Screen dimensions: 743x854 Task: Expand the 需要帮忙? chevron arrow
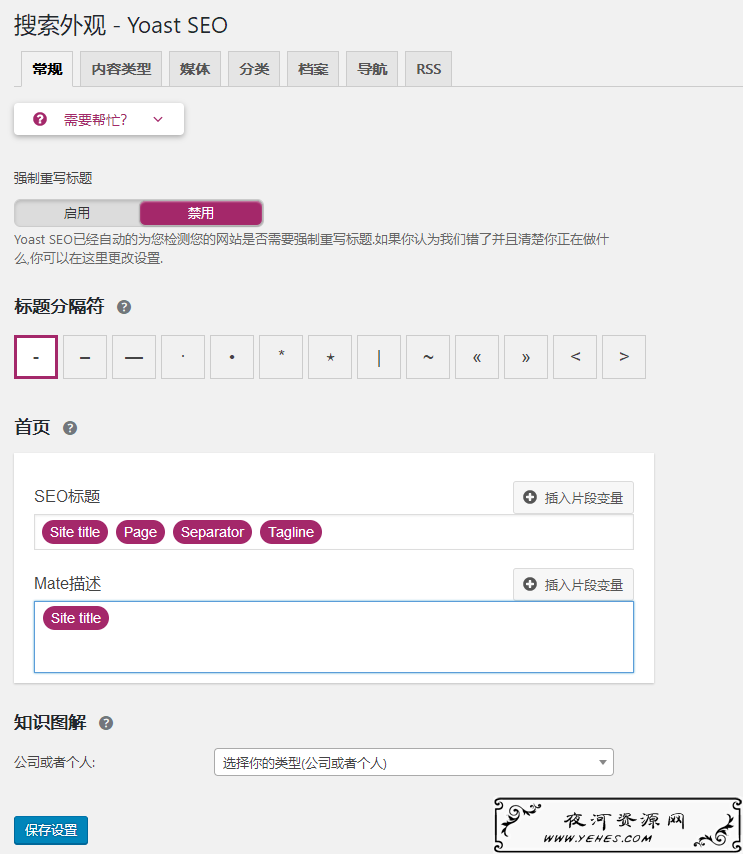tap(158, 119)
